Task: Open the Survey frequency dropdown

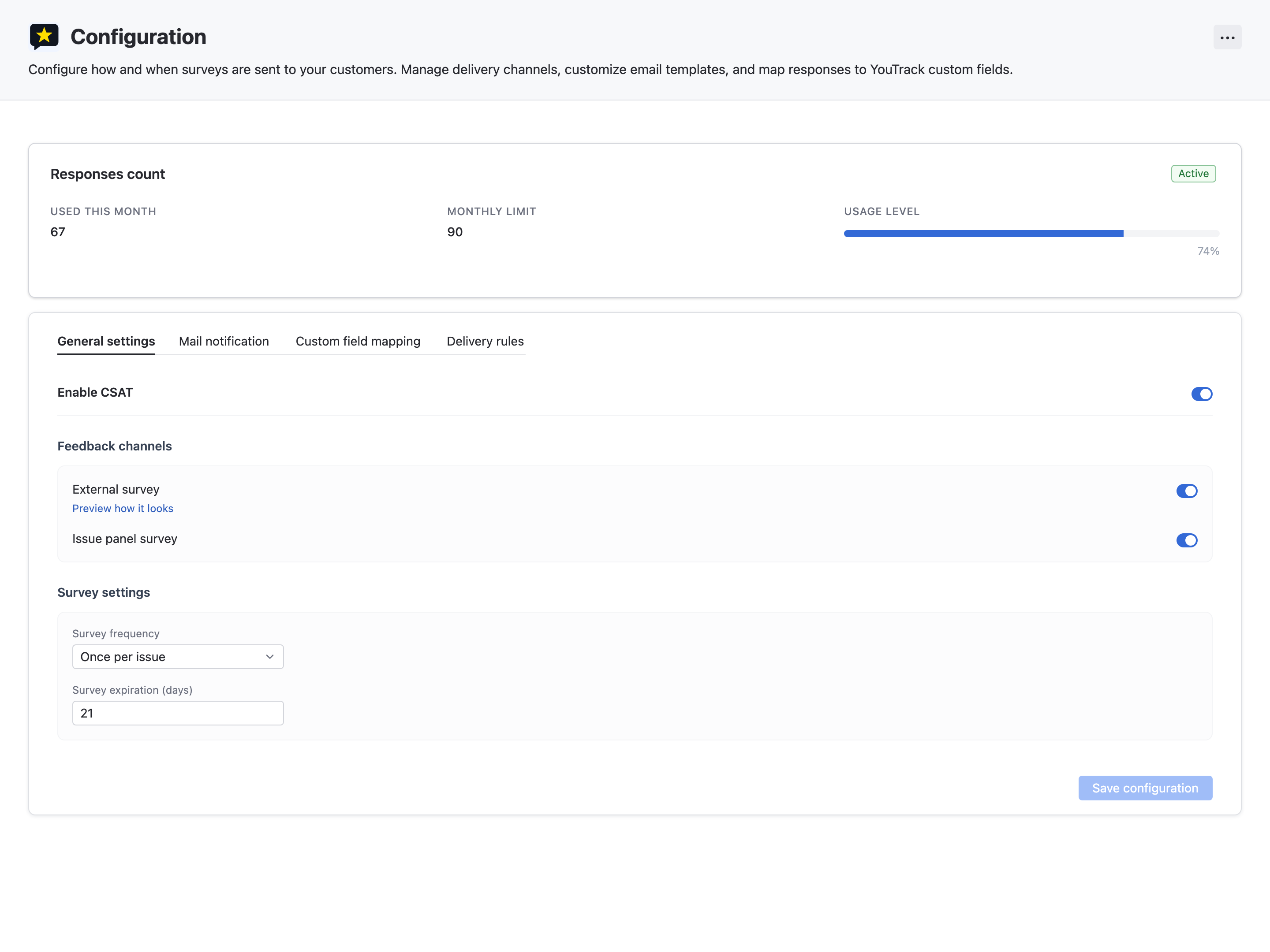Action: [x=178, y=656]
